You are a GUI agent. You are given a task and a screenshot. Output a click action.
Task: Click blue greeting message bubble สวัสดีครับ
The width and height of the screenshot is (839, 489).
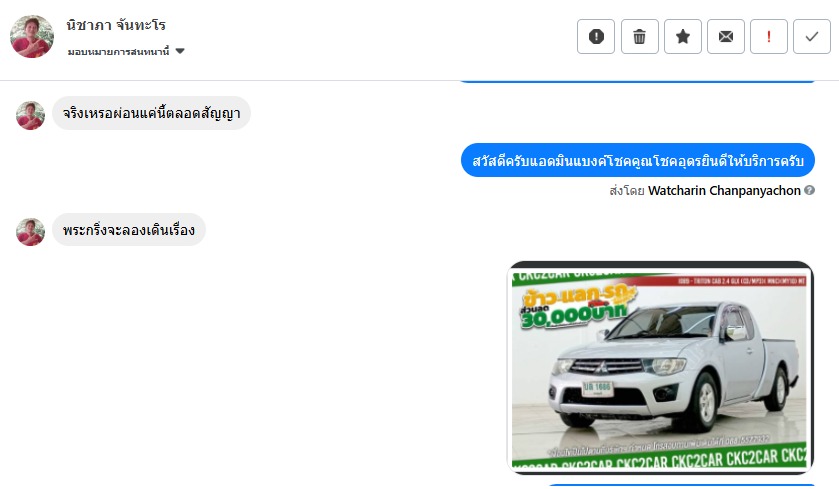638,161
